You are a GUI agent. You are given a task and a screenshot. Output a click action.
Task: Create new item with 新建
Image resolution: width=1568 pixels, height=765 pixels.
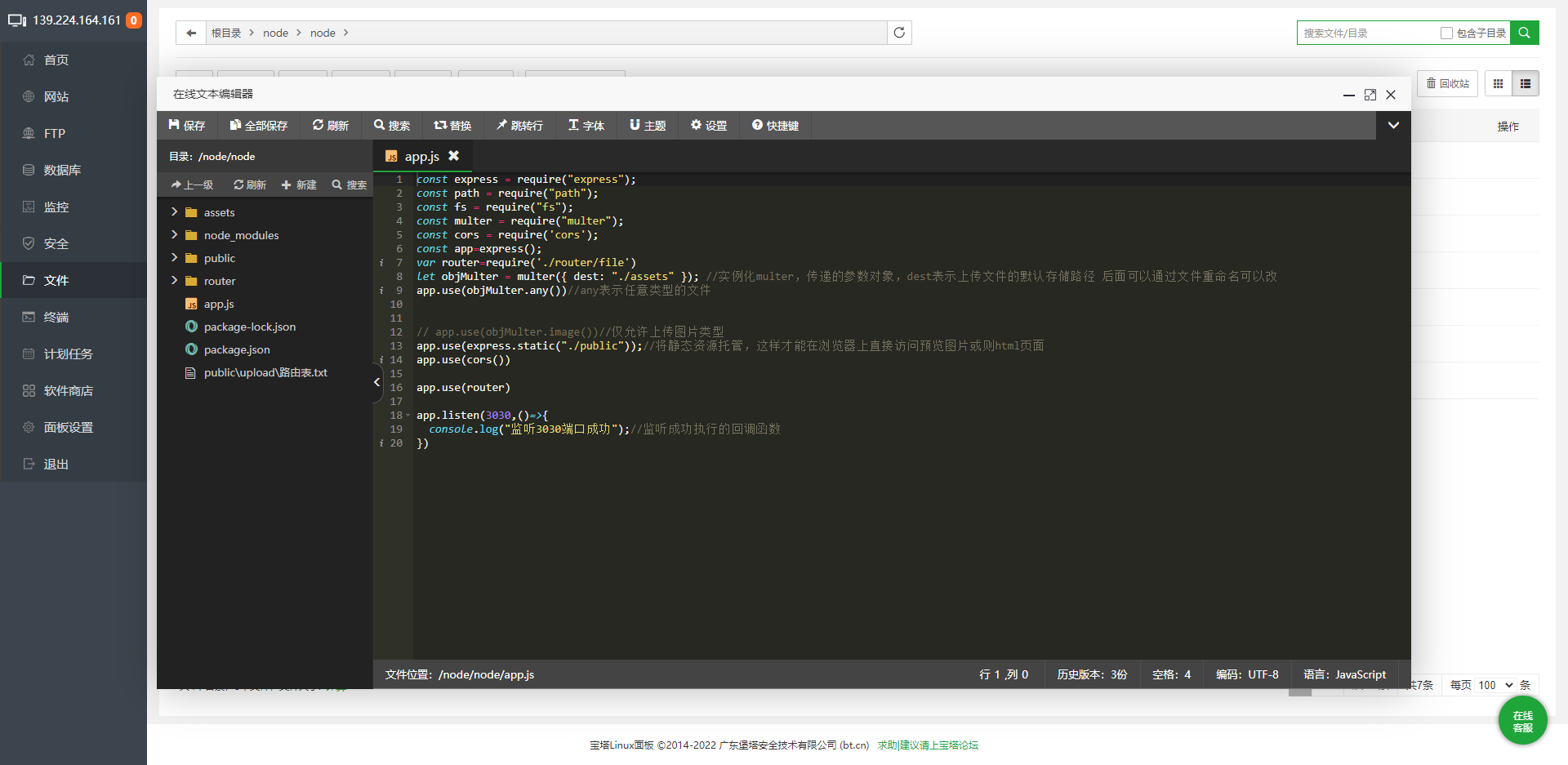coord(299,185)
